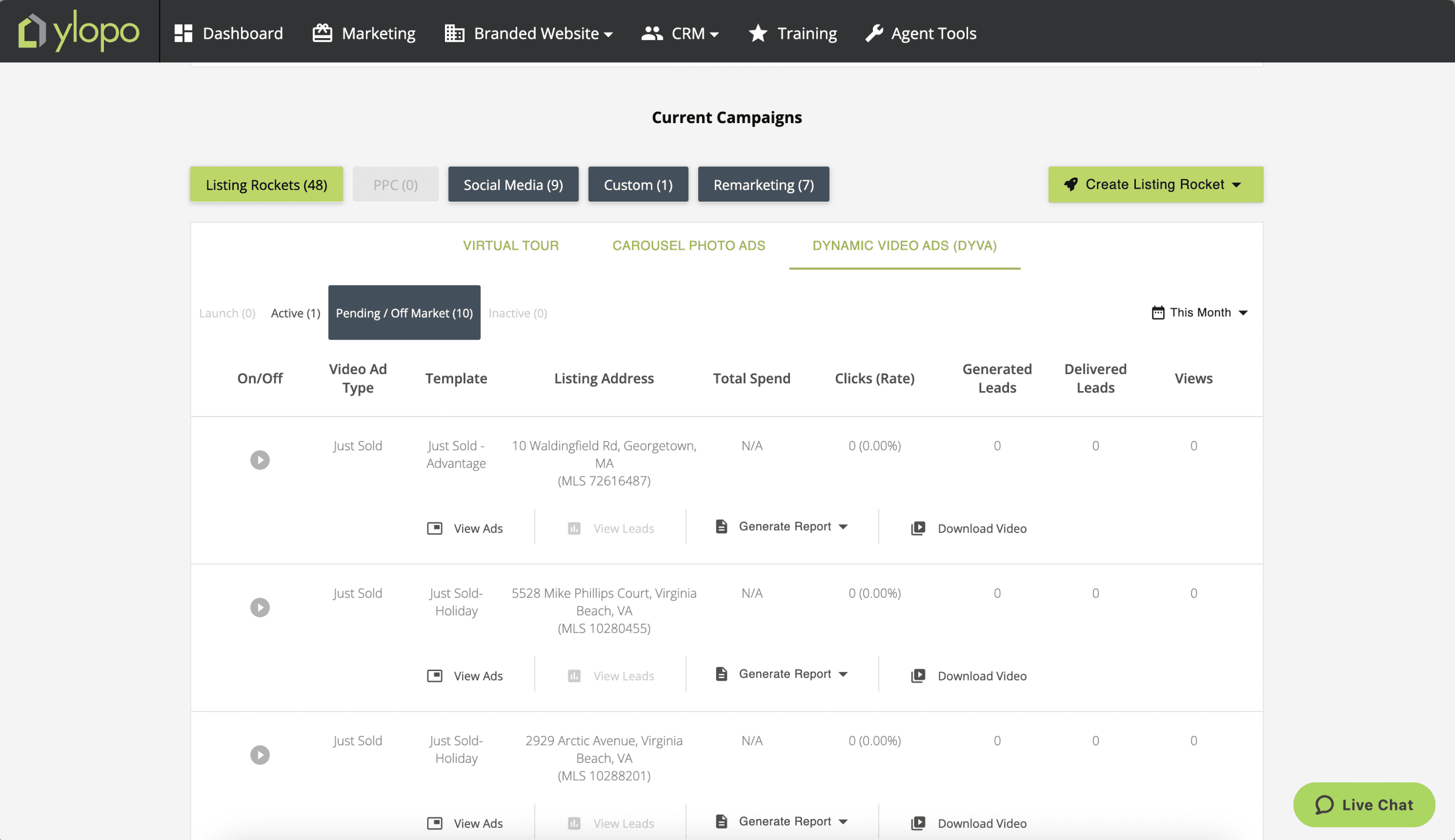1455x840 pixels.
Task: Click the Remarketing (7) button
Action: coord(763,185)
